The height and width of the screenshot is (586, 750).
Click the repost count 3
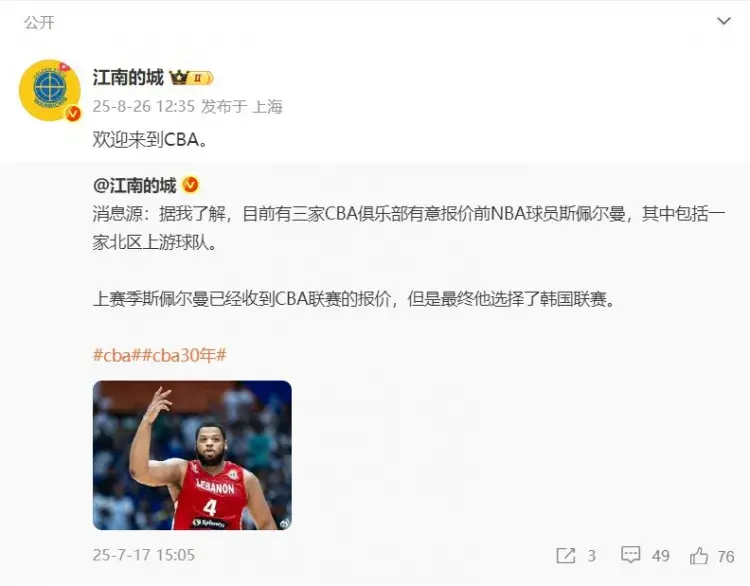pos(592,556)
